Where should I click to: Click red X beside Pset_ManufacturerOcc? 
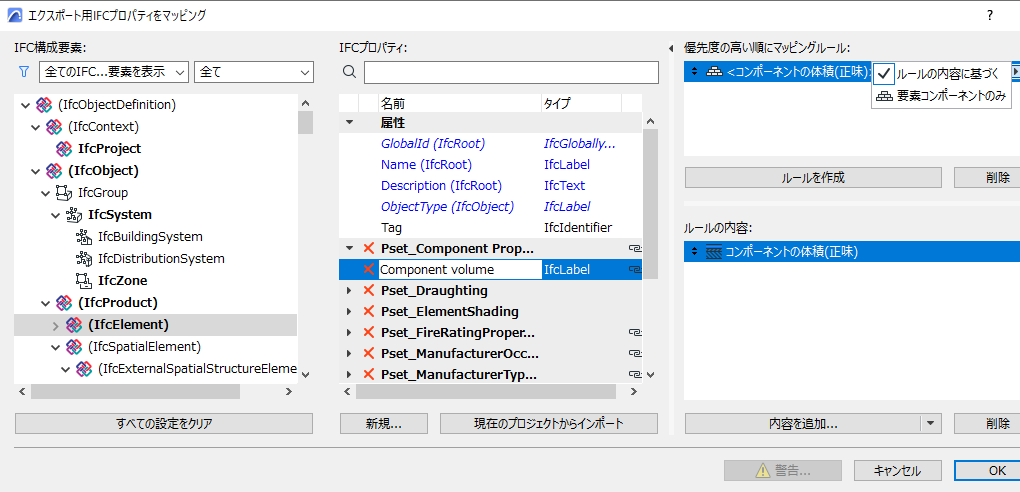pos(369,353)
